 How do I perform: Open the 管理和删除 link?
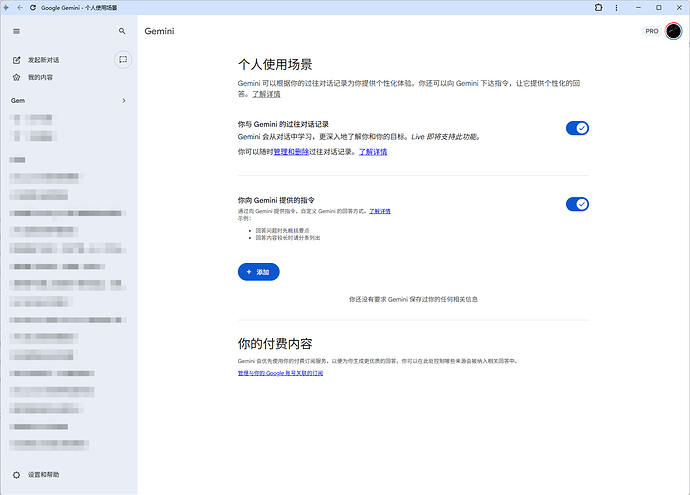(291, 152)
